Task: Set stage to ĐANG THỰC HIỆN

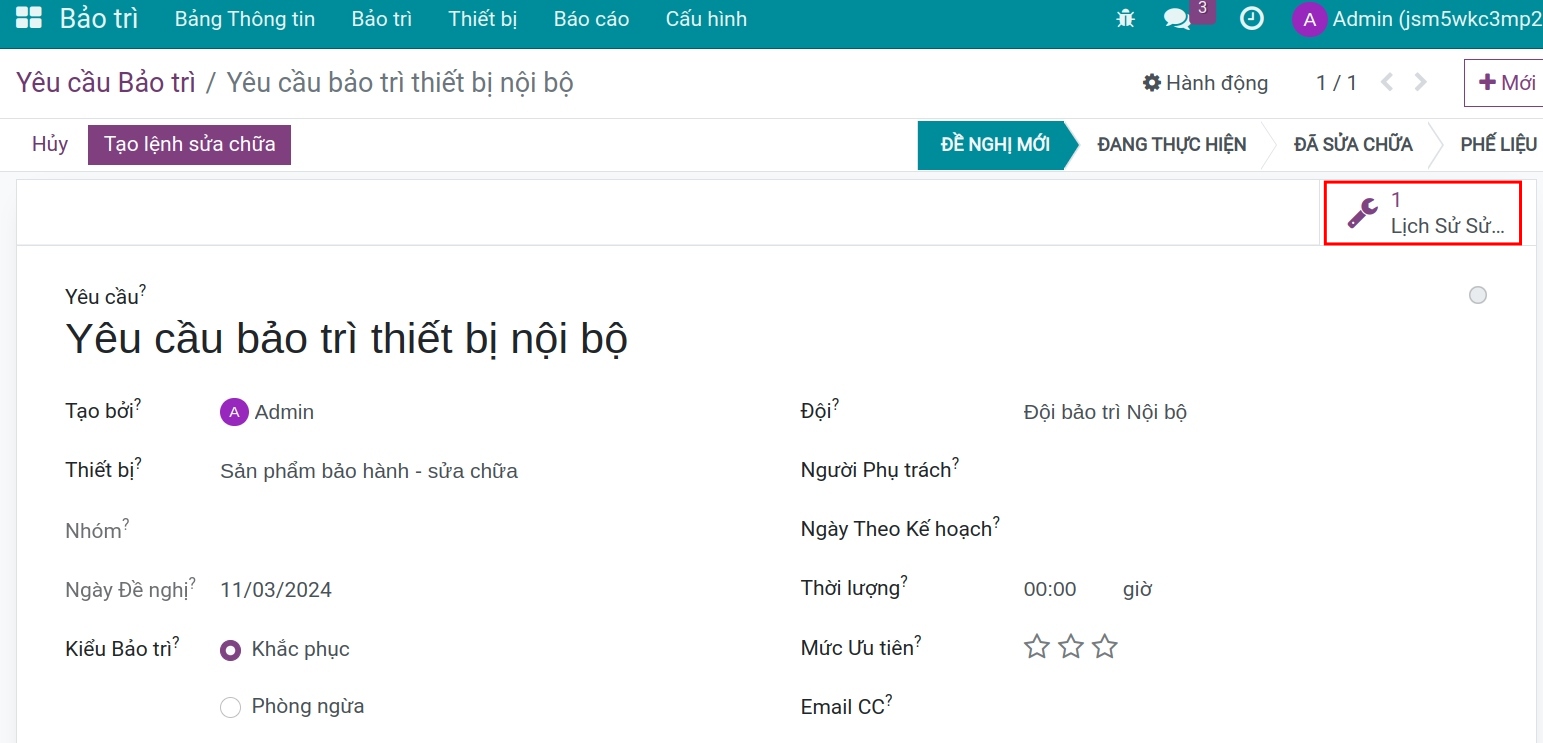Action: pos(1172,145)
